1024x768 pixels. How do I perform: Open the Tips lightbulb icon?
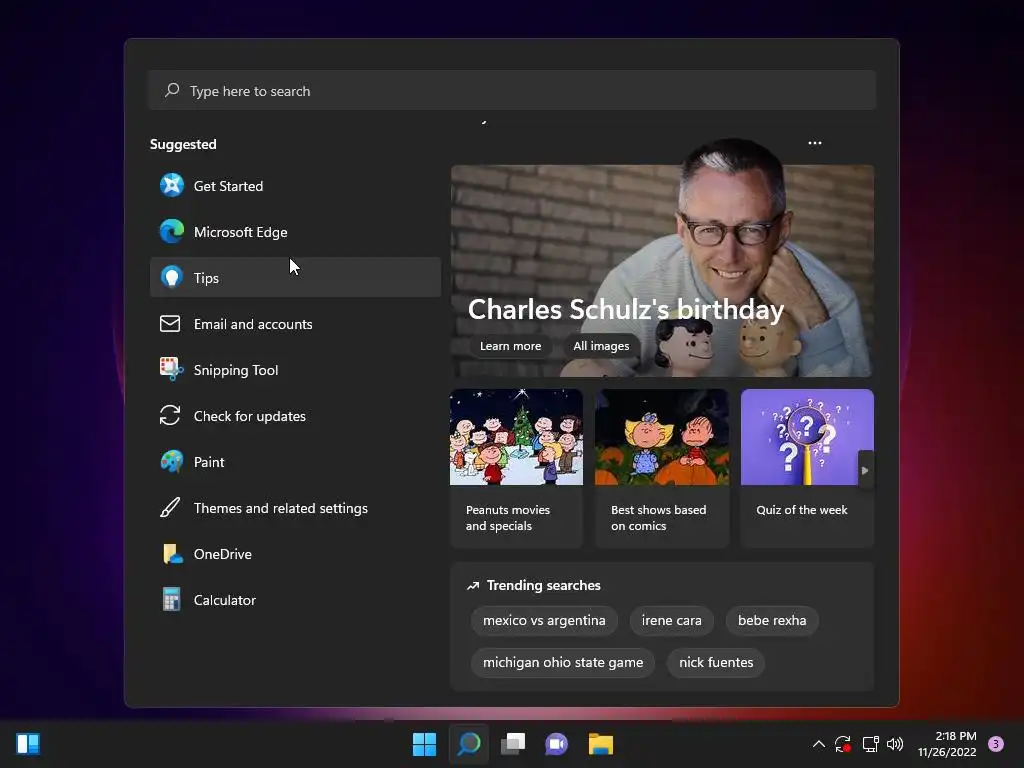(172, 278)
